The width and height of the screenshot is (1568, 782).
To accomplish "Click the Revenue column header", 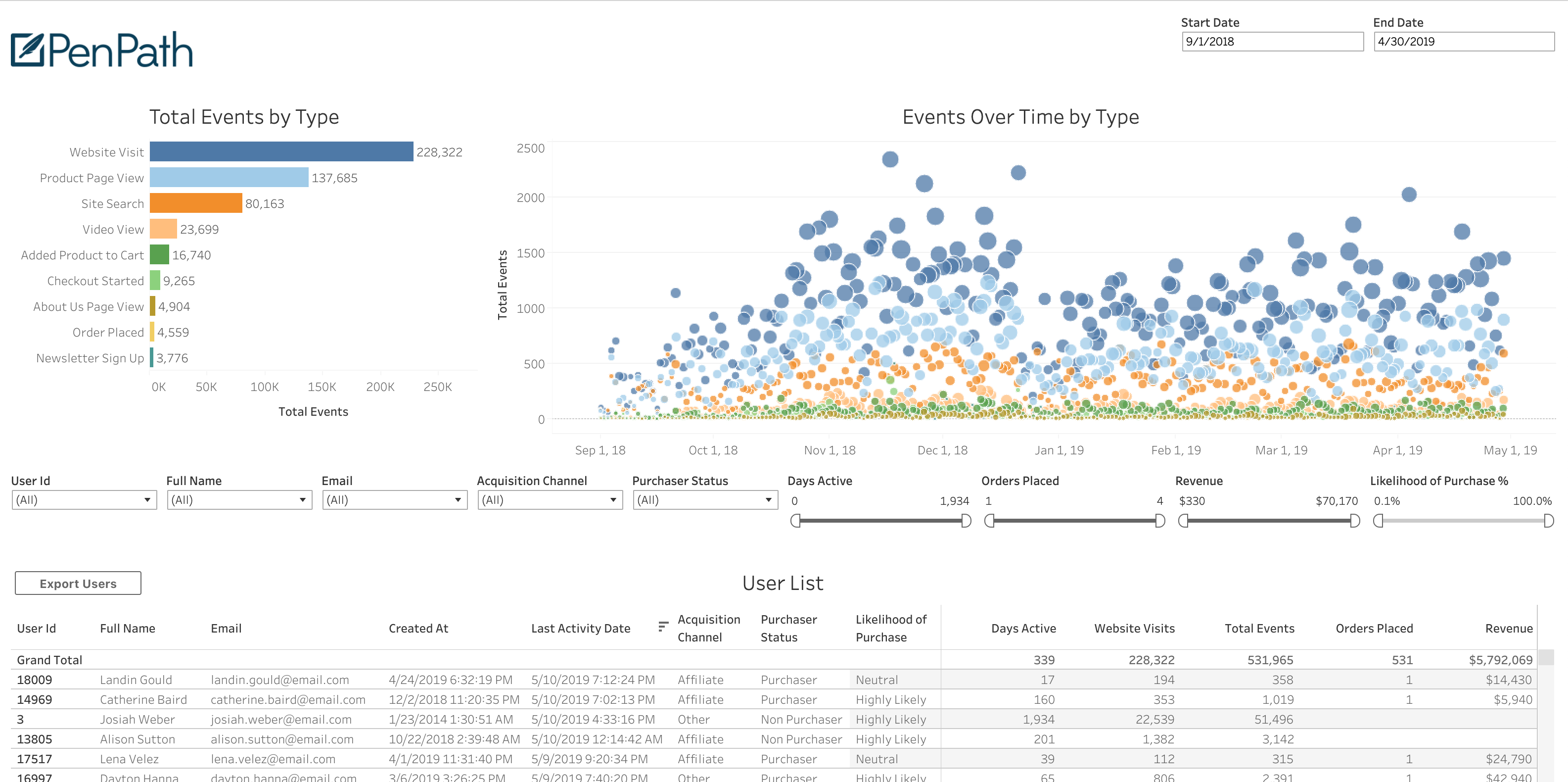I will (x=1508, y=628).
